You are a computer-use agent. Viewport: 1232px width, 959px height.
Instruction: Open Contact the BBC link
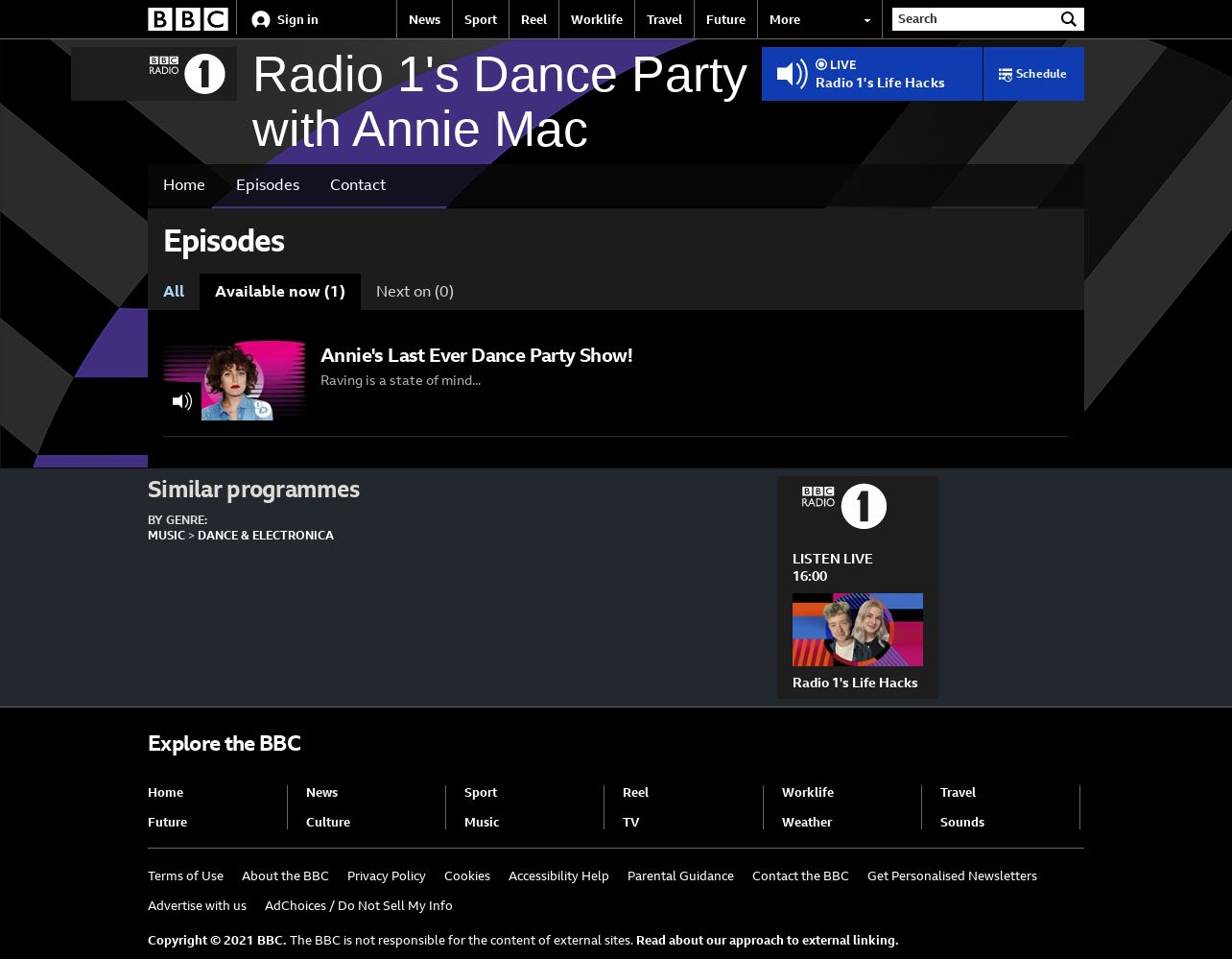800,875
